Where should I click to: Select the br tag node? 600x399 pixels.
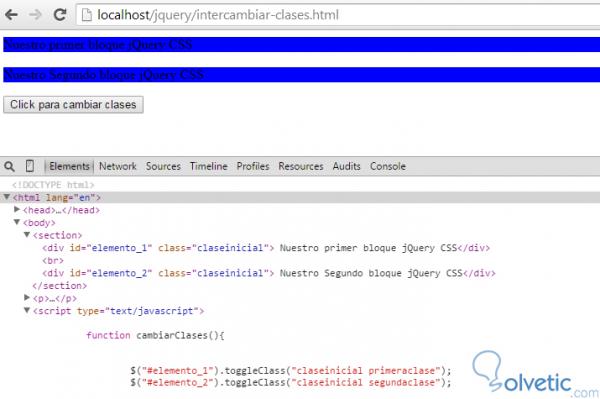pyautogui.click(x=53, y=261)
